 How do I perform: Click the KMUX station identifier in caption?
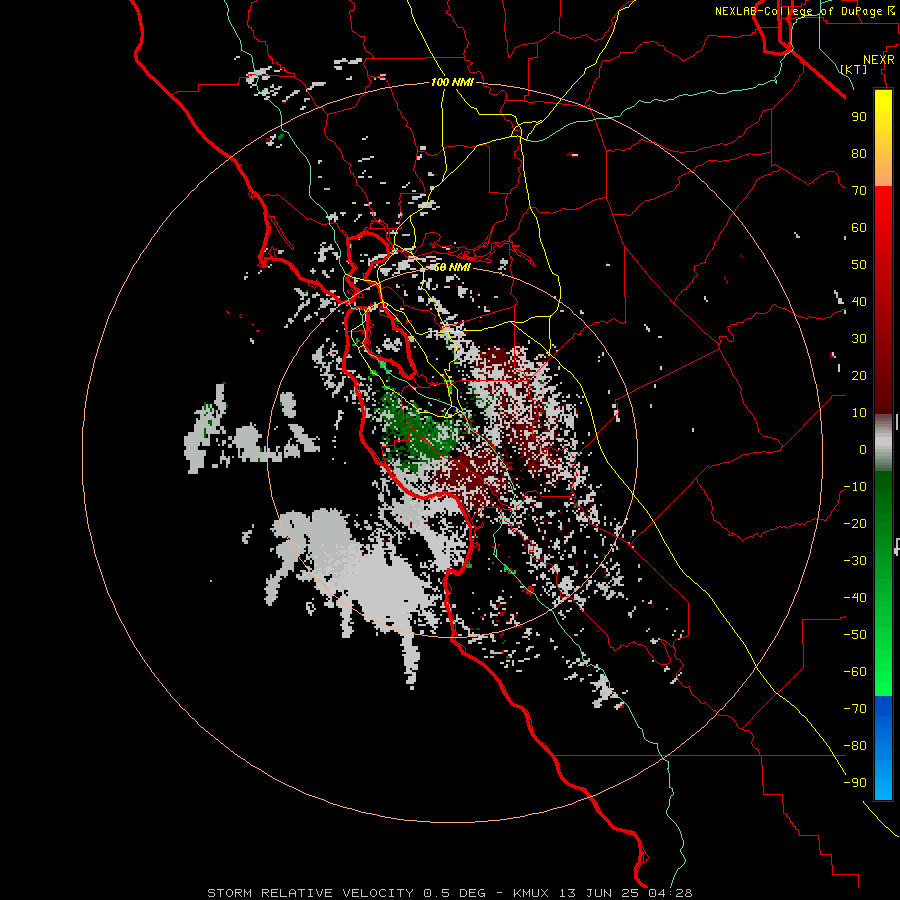(531, 893)
